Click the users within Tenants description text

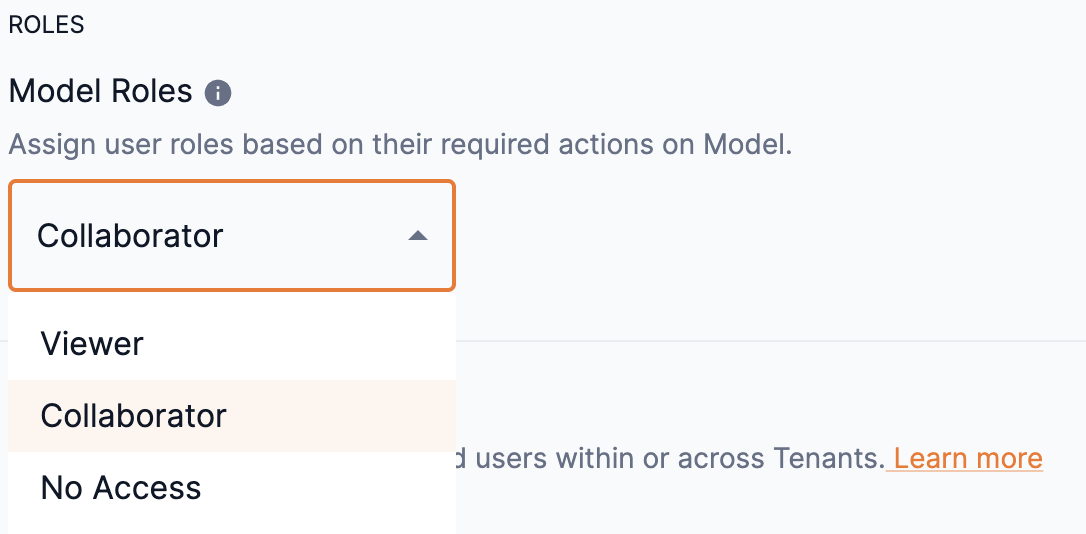(670, 458)
